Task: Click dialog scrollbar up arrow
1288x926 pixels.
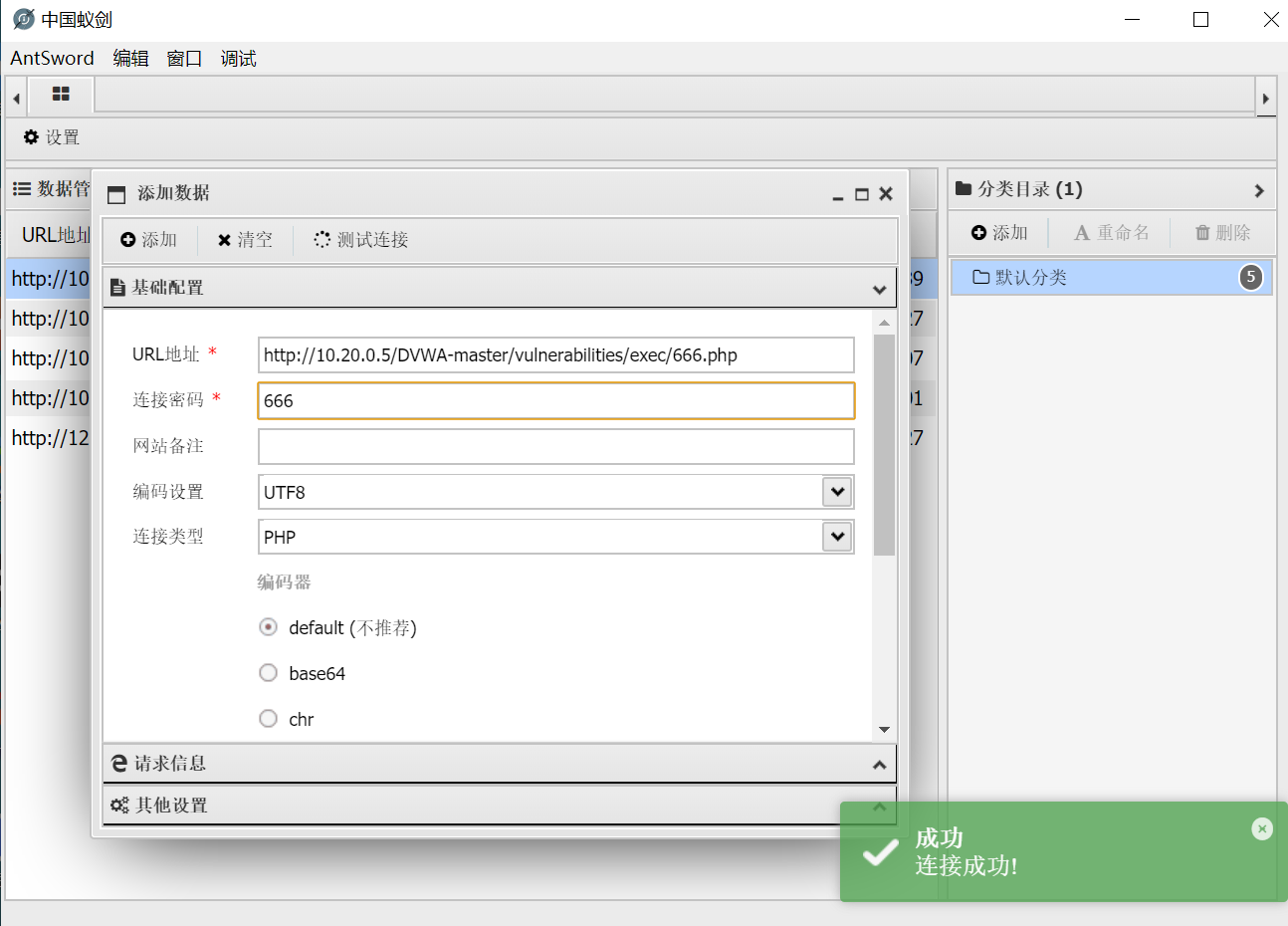Action: coord(884,323)
